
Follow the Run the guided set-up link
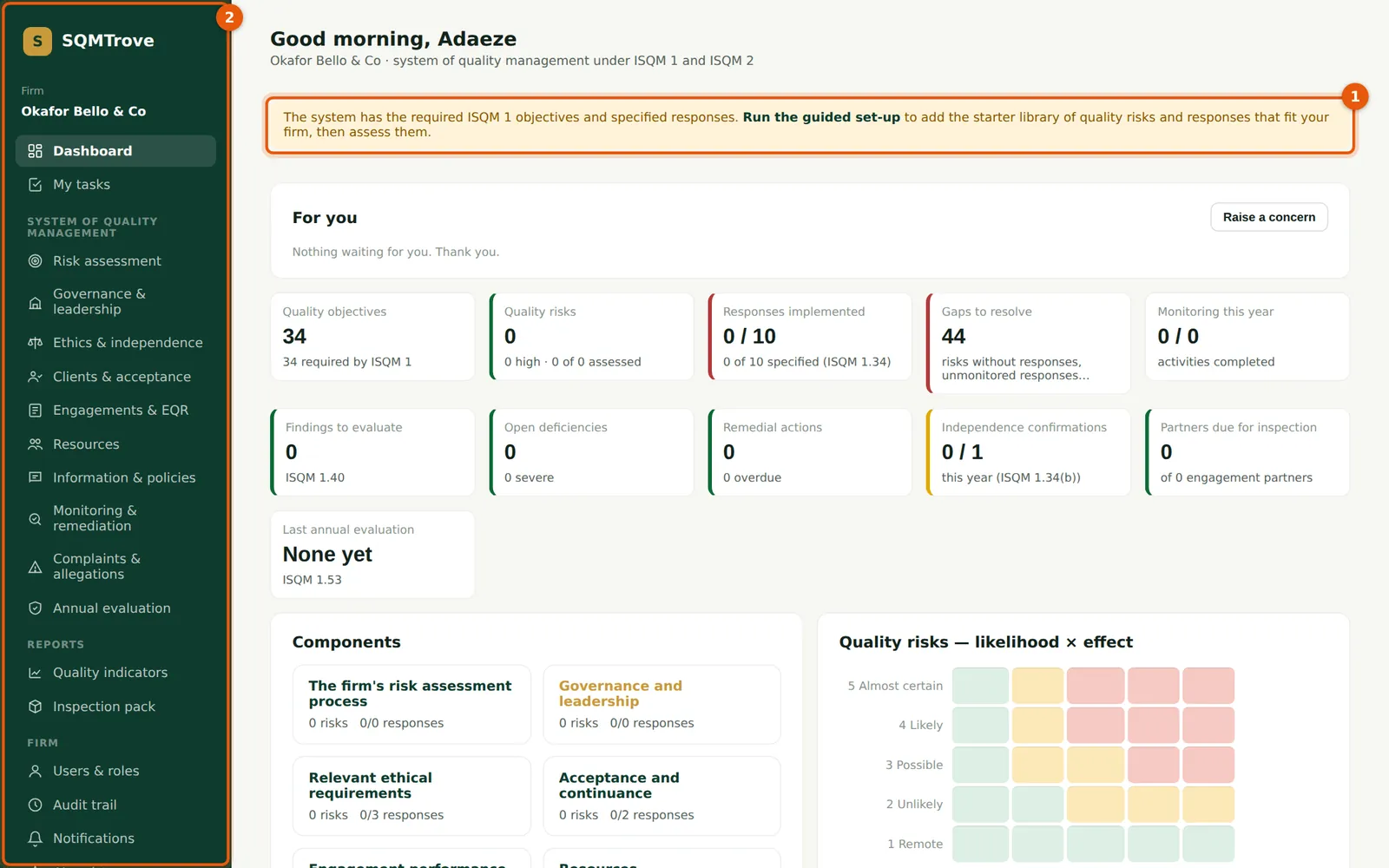[x=821, y=117]
